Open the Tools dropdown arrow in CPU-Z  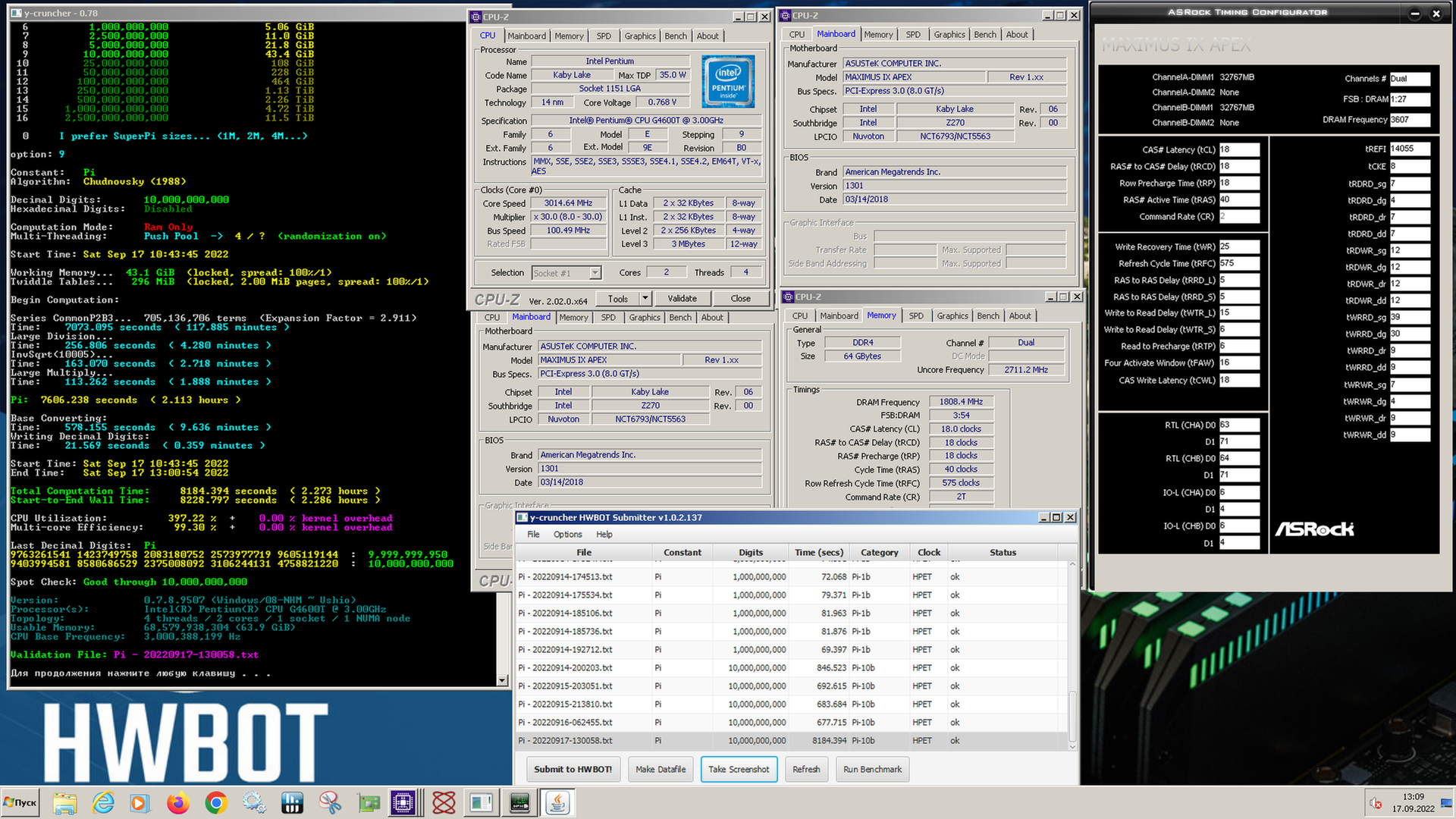click(645, 299)
